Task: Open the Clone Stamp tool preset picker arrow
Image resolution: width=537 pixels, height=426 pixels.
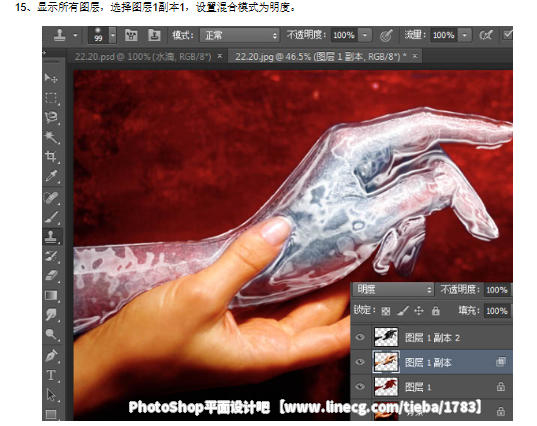Action: pos(75,35)
